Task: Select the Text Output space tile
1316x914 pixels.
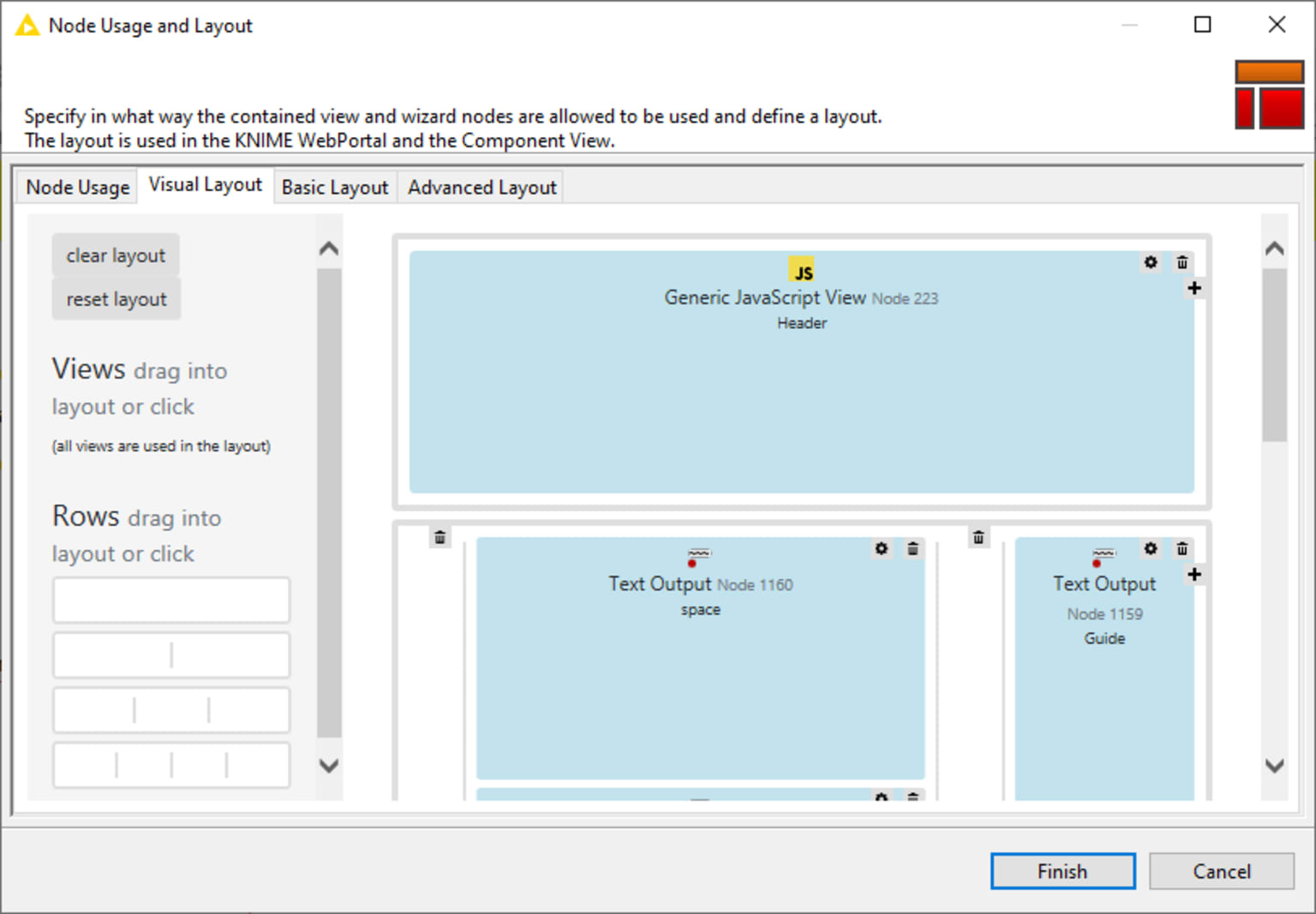Action: point(700,658)
